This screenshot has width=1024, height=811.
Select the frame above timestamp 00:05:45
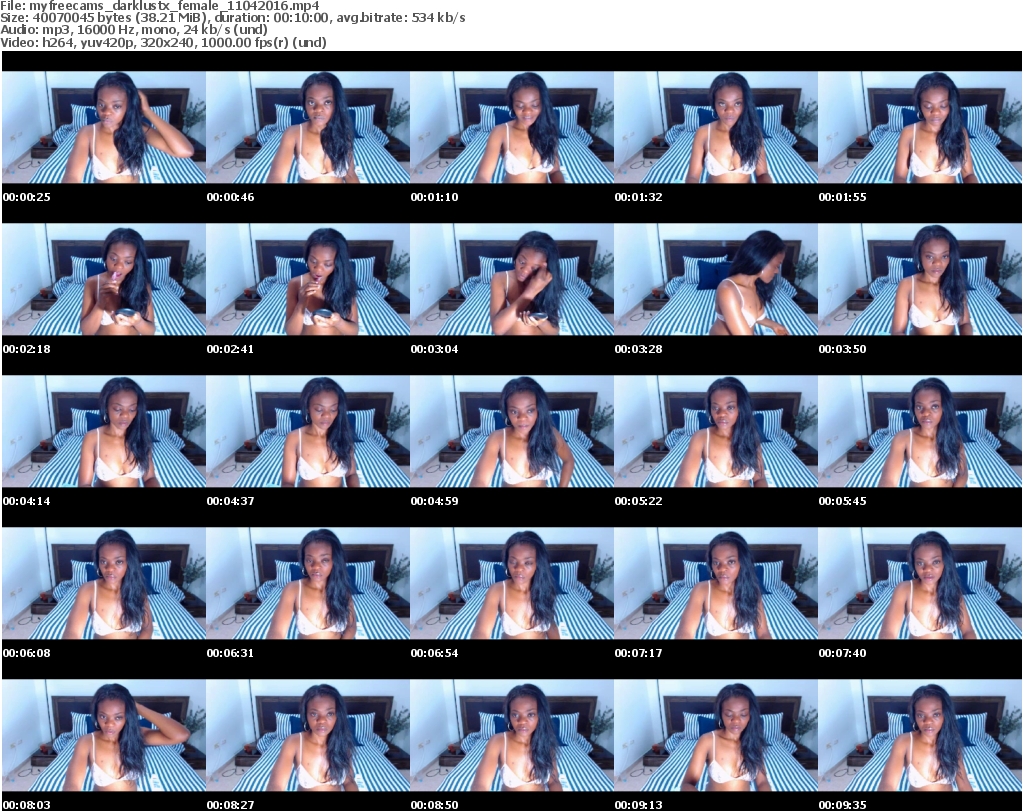point(919,431)
